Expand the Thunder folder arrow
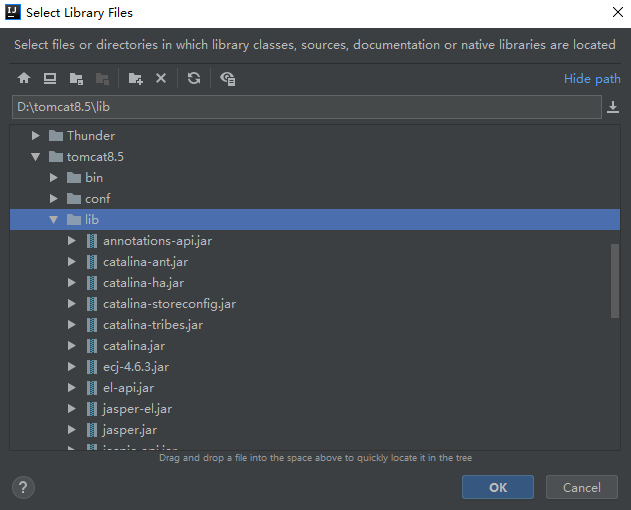 tap(35, 136)
